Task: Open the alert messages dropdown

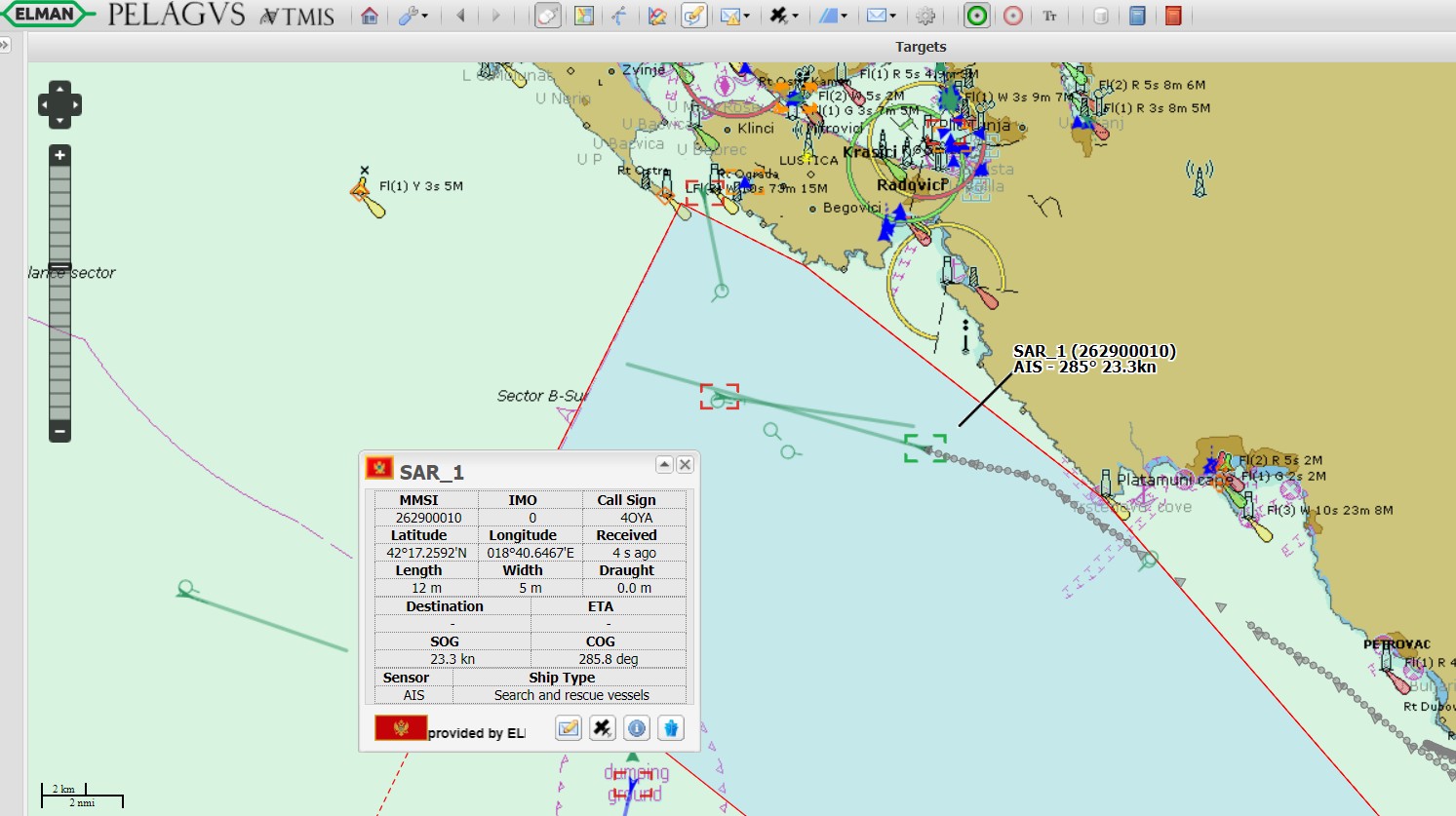Action: click(x=734, y=16)
